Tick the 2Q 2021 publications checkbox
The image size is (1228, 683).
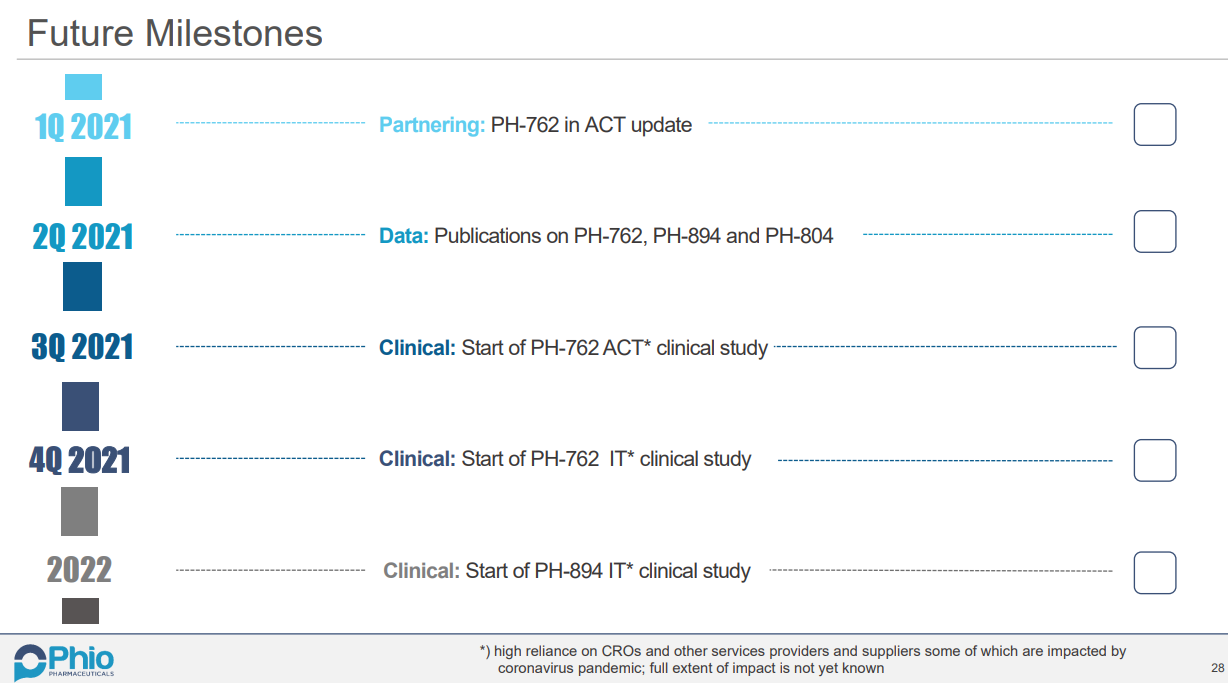click(x=1154, y=232)
